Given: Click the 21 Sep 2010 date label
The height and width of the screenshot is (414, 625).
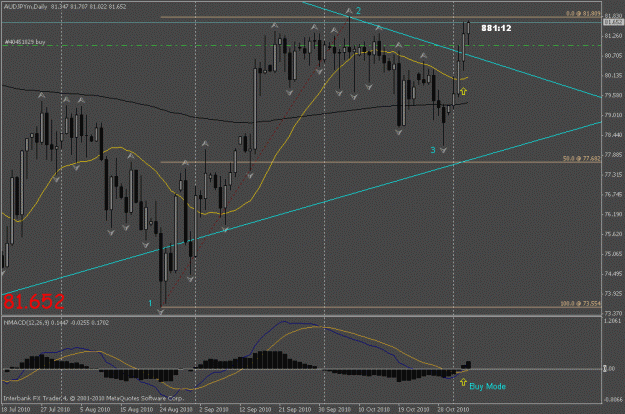Looking at the screenshot, I should click(295, 409).
